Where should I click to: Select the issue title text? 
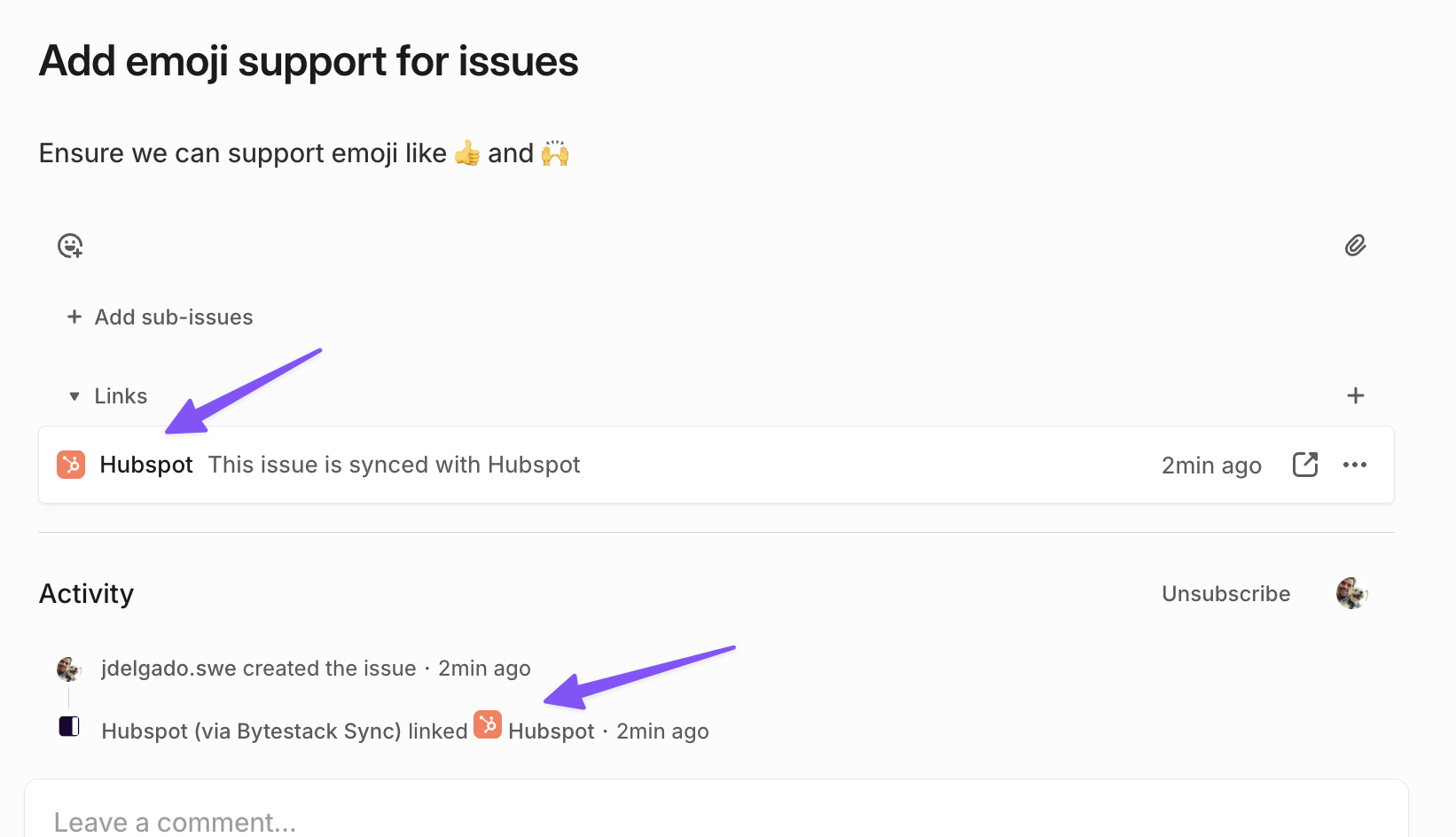click(308, 60)
